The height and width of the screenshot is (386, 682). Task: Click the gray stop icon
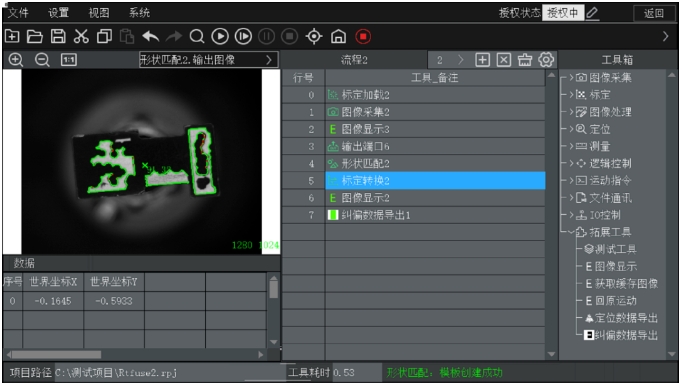pyautogui.click(x=290, y=36)
